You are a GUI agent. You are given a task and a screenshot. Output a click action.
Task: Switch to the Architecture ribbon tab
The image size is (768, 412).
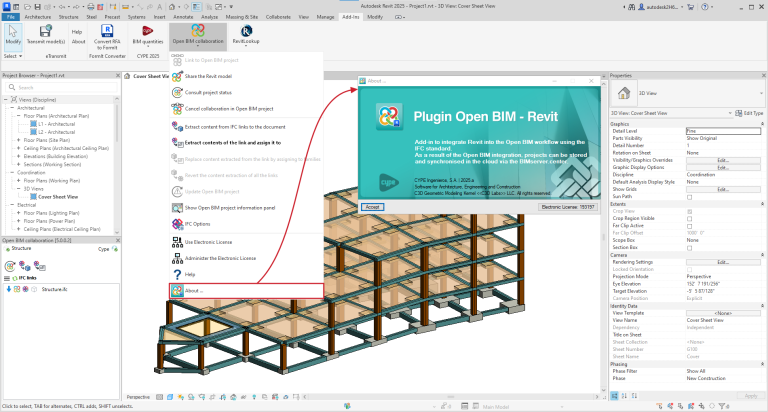(37, 17)
